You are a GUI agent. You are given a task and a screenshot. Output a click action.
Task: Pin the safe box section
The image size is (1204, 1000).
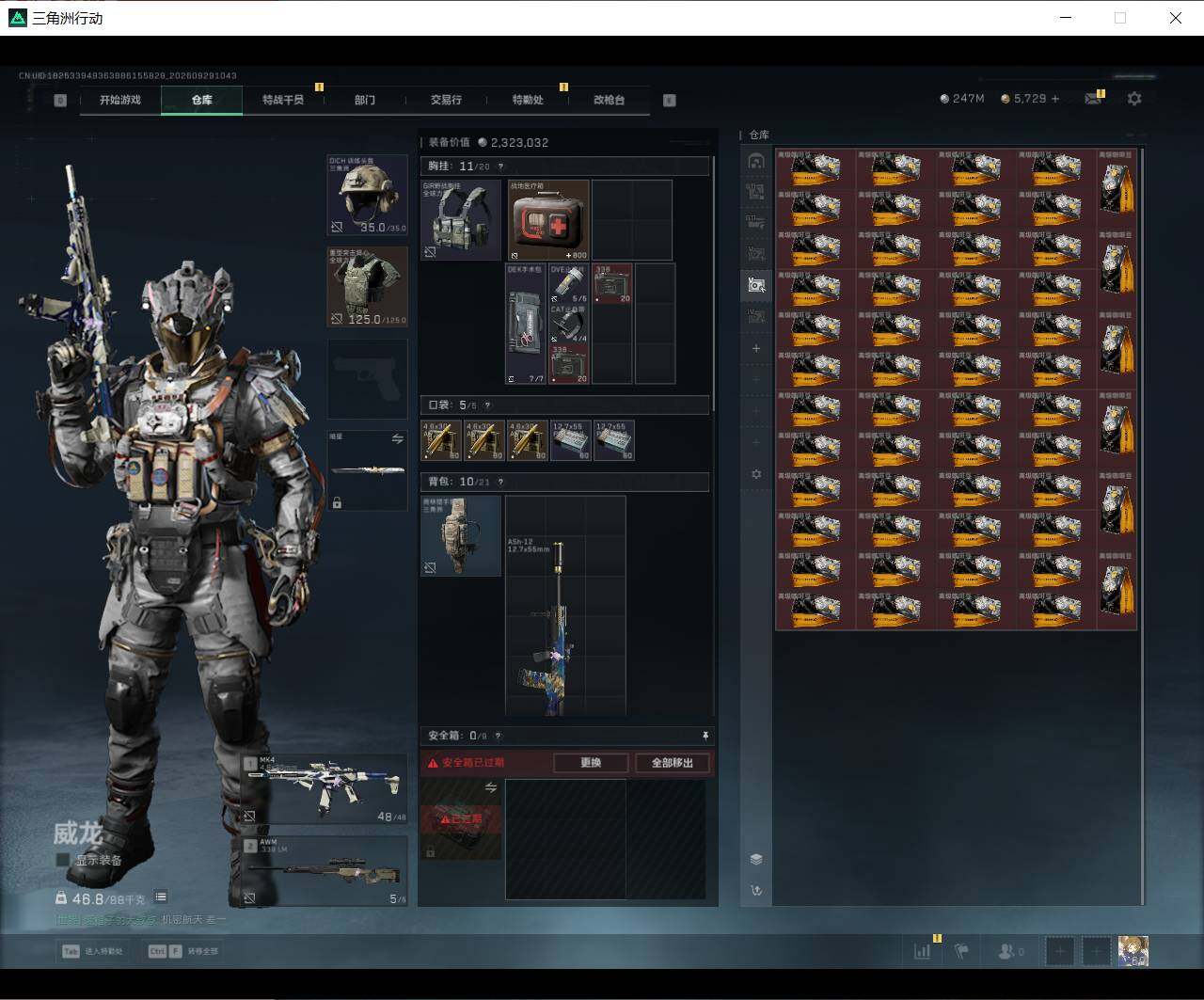point(705,736)
